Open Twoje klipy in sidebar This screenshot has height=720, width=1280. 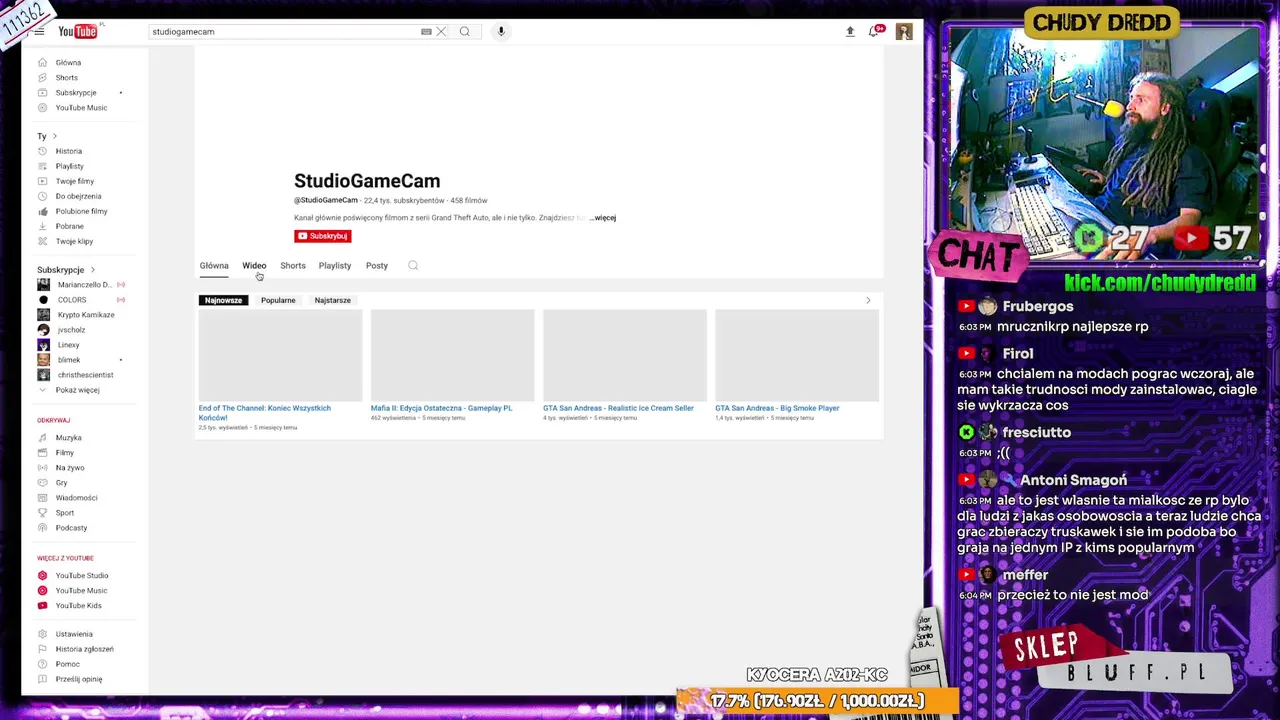click(x=74, y=242)
